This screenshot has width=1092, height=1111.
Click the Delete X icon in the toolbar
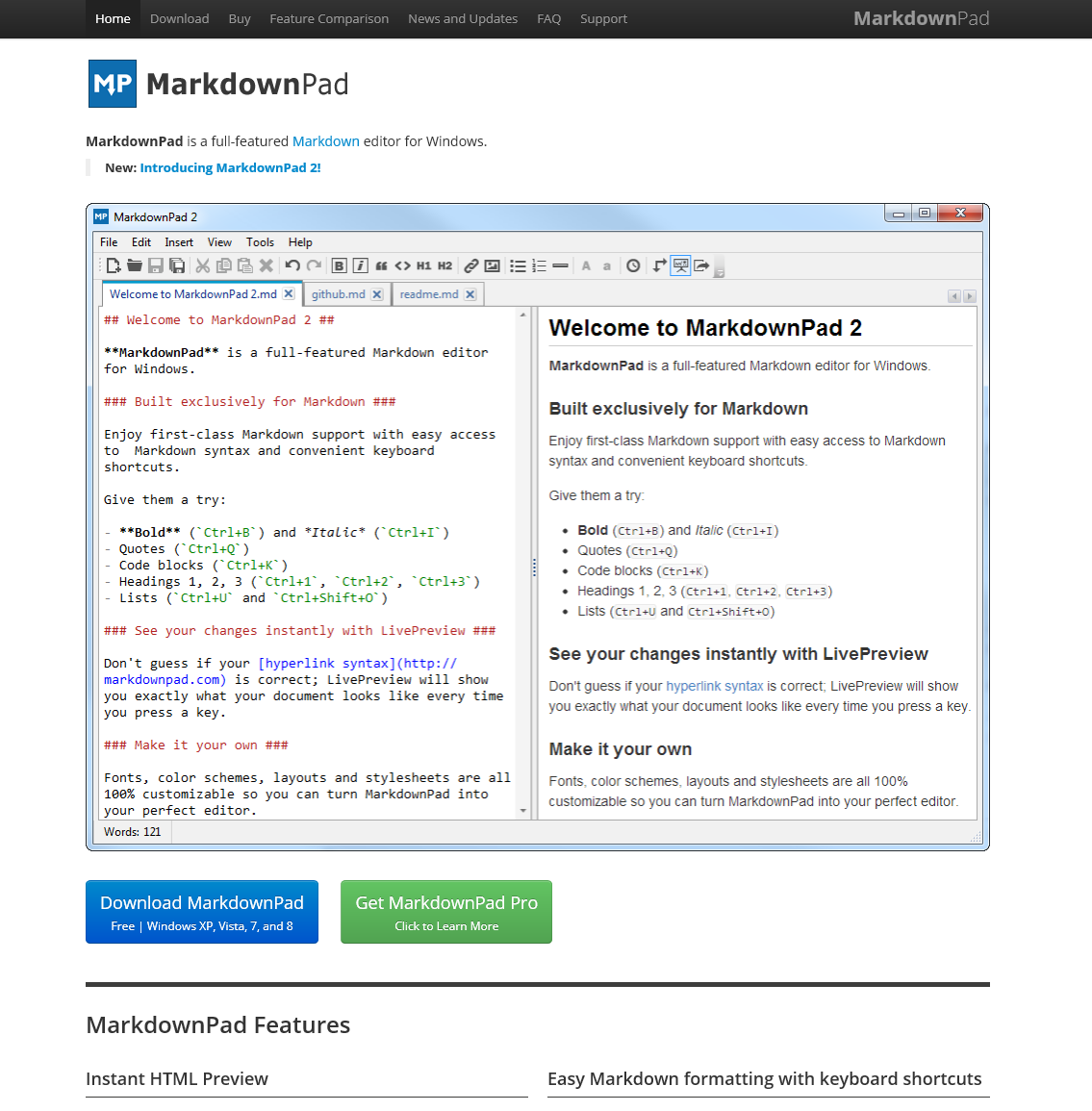[267, 265]
